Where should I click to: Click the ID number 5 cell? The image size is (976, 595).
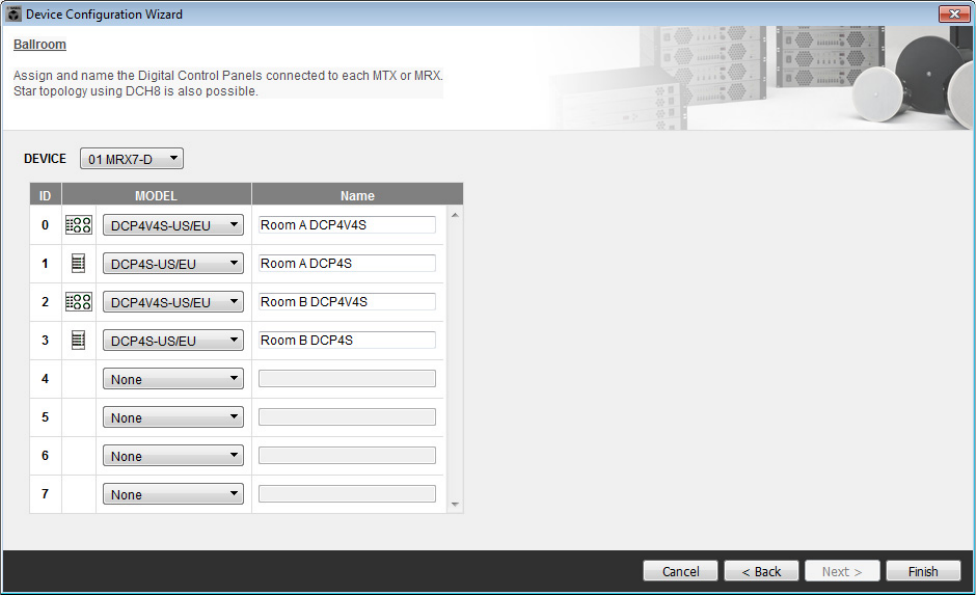tap(45, 417)
